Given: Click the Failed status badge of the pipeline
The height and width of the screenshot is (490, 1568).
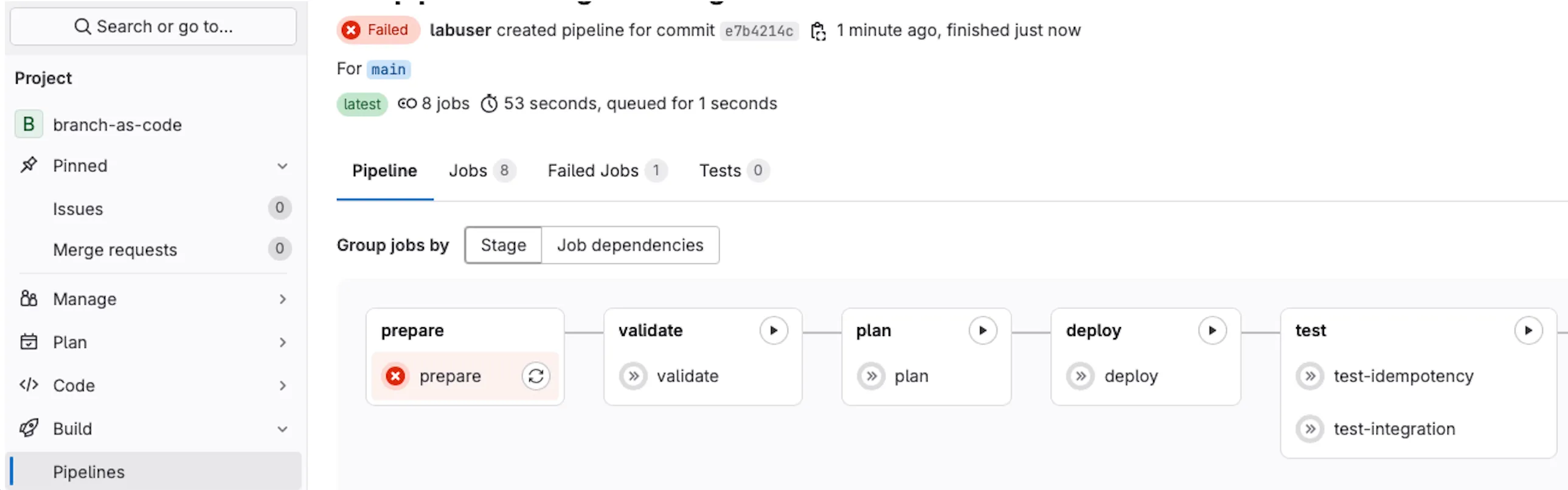Looking at the screenshot, I should click(377, 29).
